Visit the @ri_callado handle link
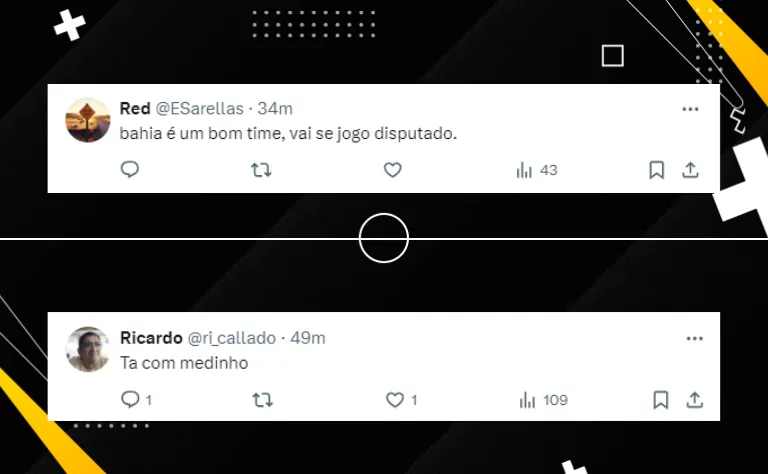The width and height of the screenshot is (768, 474). tap(232, 338)
